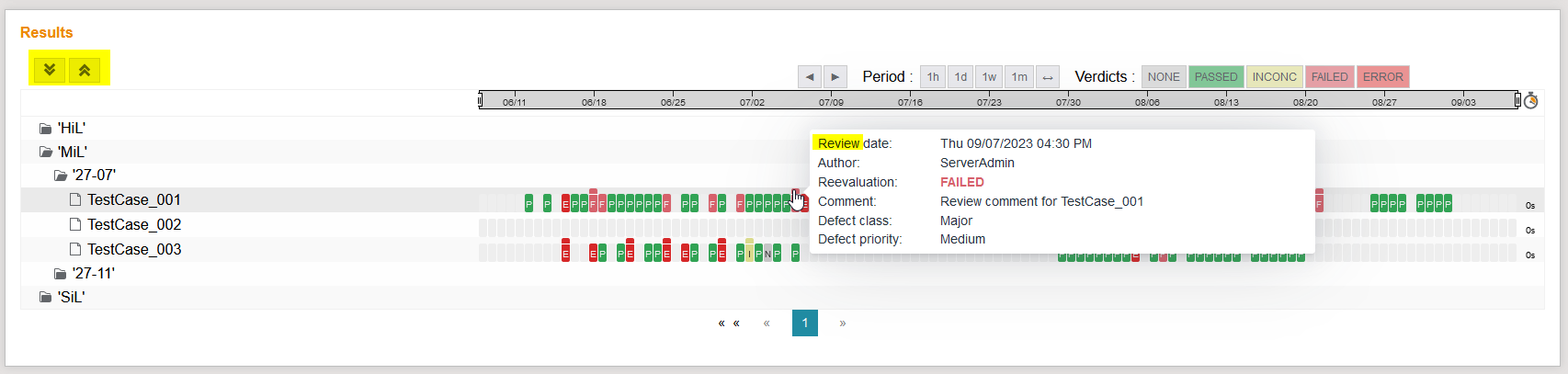Click the stopwatch icon right of timeline
The image size is (1568, 374).
click(1530, 100)
